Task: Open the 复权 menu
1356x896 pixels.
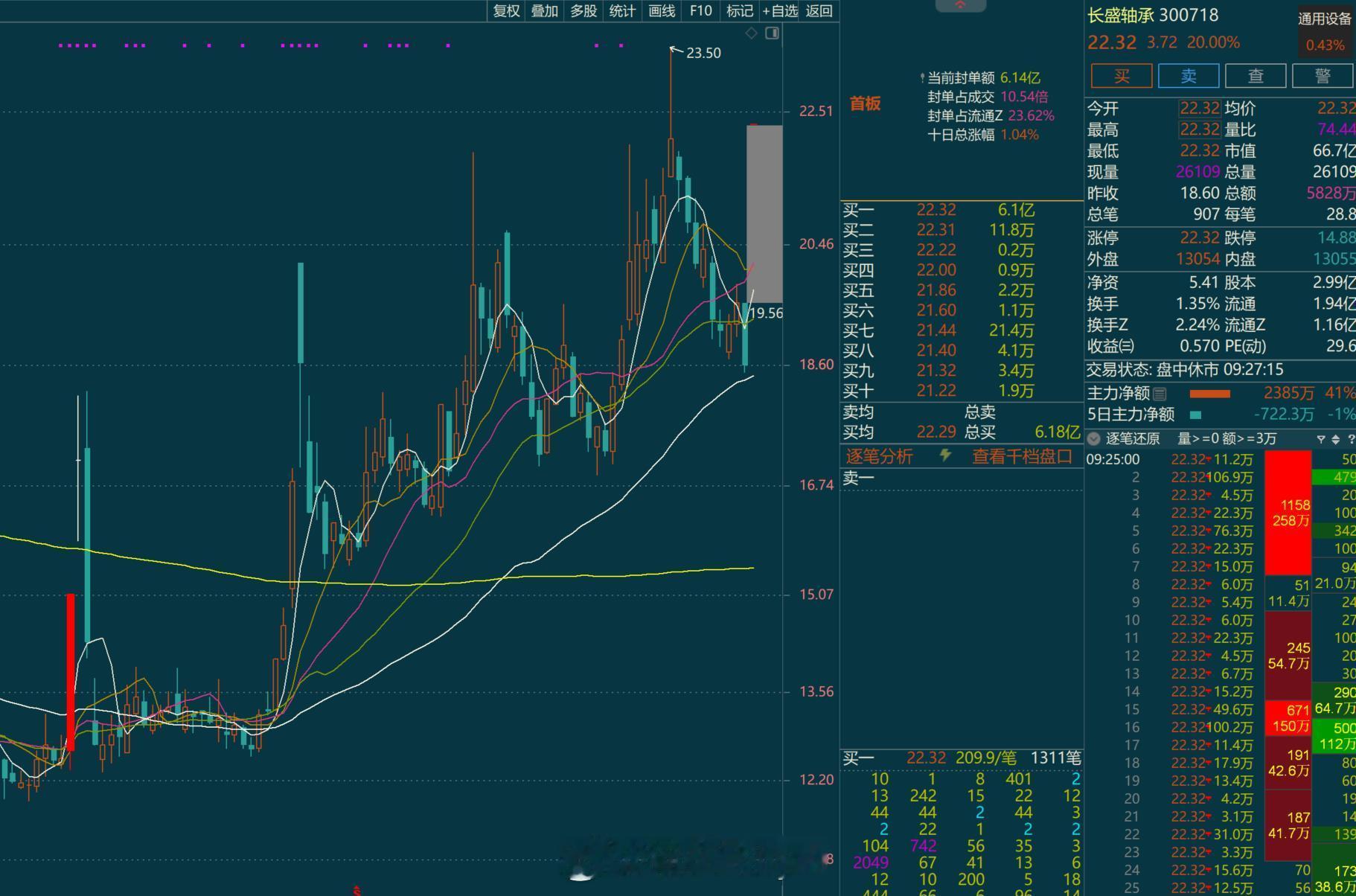Action: click(506, 10)
